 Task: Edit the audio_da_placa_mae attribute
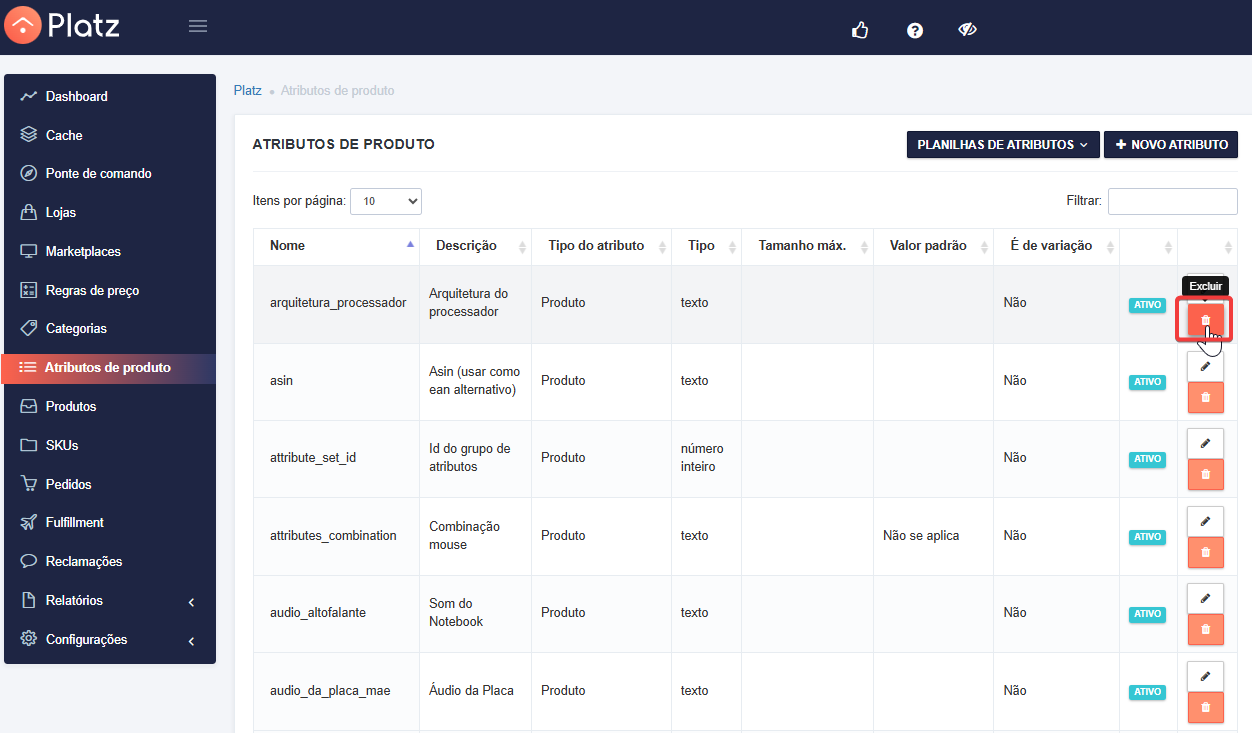pyautogui.click(x=1205, y=676)
